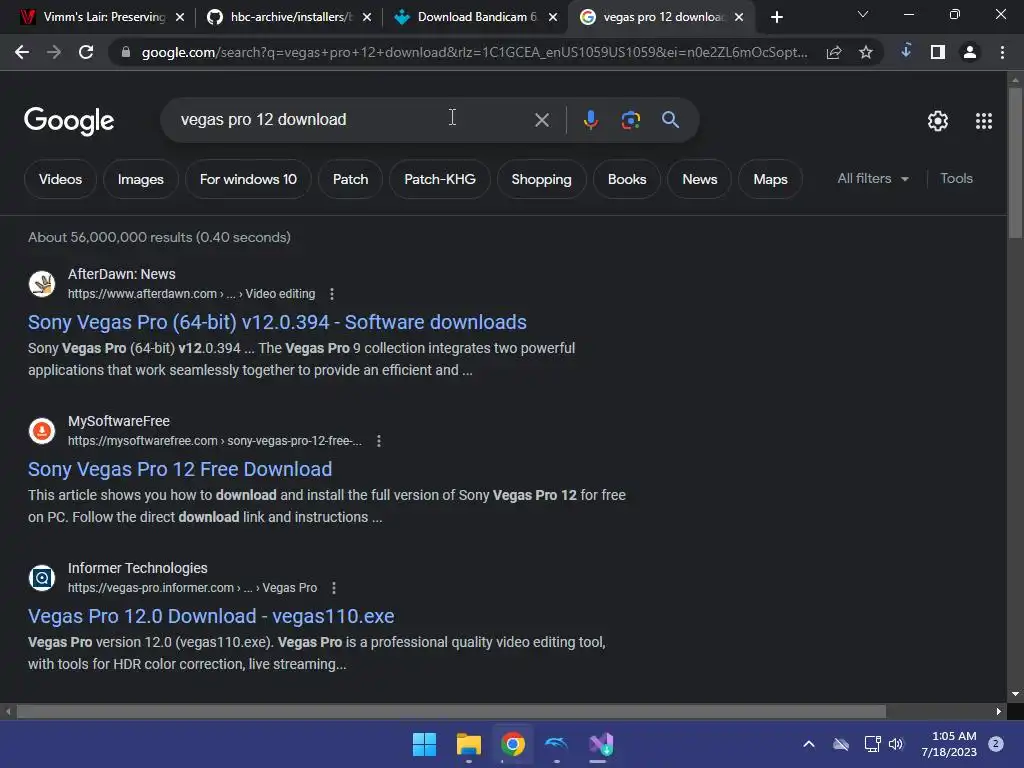
Task: Click MySoftwareFree site favicon
Action: [42, 431]
